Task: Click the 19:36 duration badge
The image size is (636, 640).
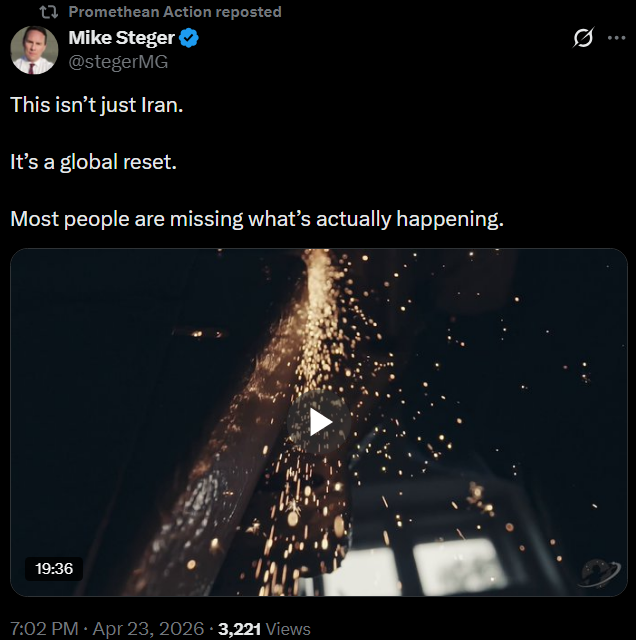Action: coord(54,568)
